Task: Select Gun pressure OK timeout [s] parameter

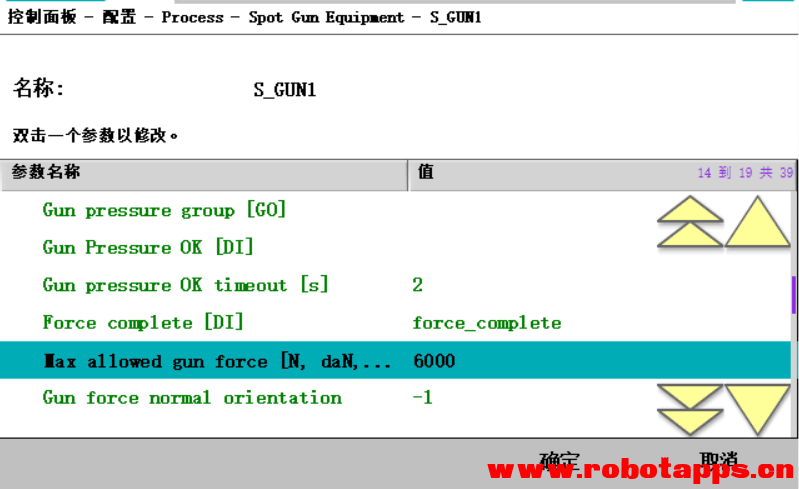Action: (x=185, y=285)
